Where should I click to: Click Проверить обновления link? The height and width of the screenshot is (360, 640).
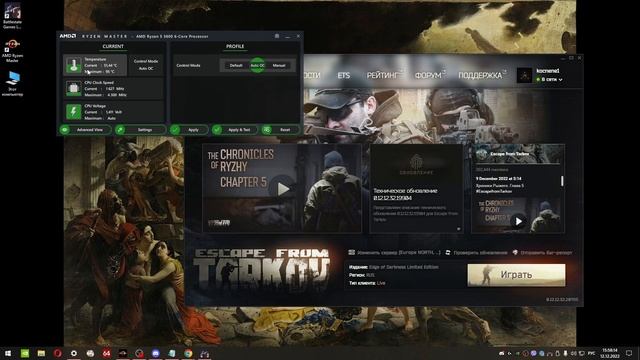(476, 253)
